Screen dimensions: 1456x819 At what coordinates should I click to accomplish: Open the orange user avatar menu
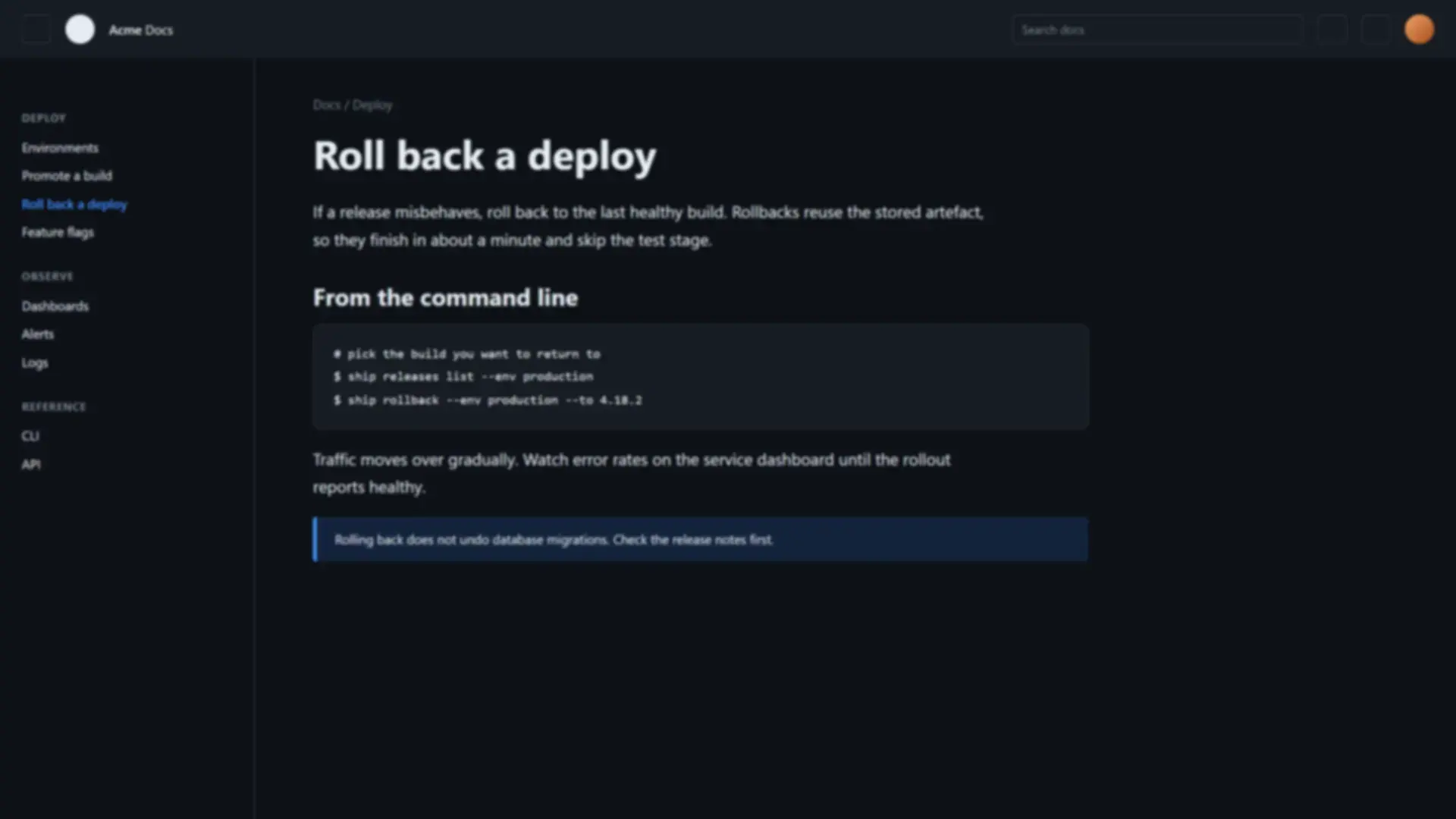tap(1419, 30)
